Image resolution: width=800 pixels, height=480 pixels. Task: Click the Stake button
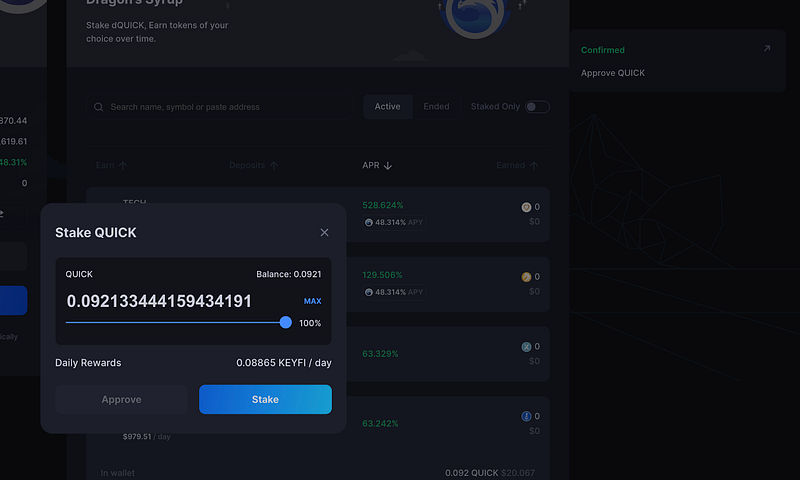tap(265, 399)
